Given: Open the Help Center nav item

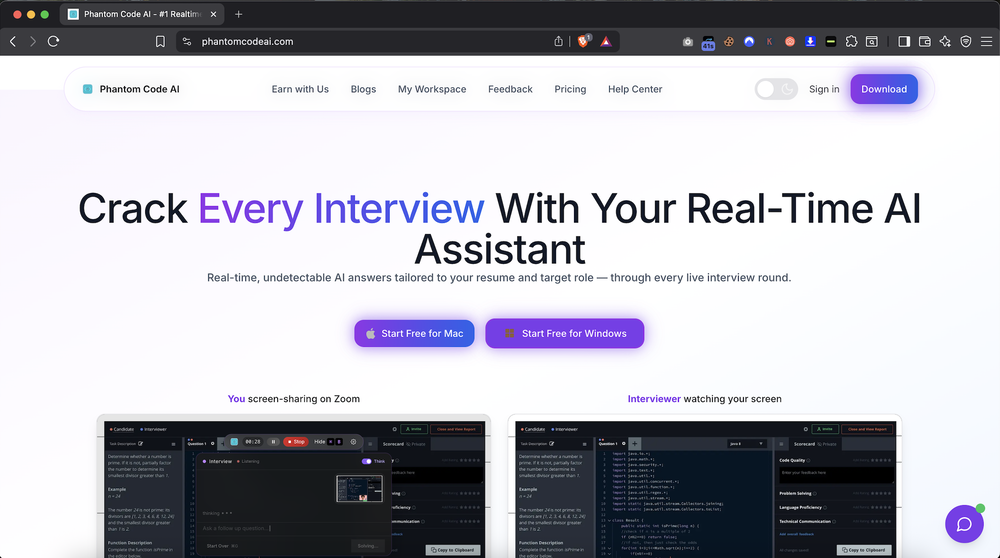Looking at the screenshot, I should pyautogui.click(x=635, y=89).
